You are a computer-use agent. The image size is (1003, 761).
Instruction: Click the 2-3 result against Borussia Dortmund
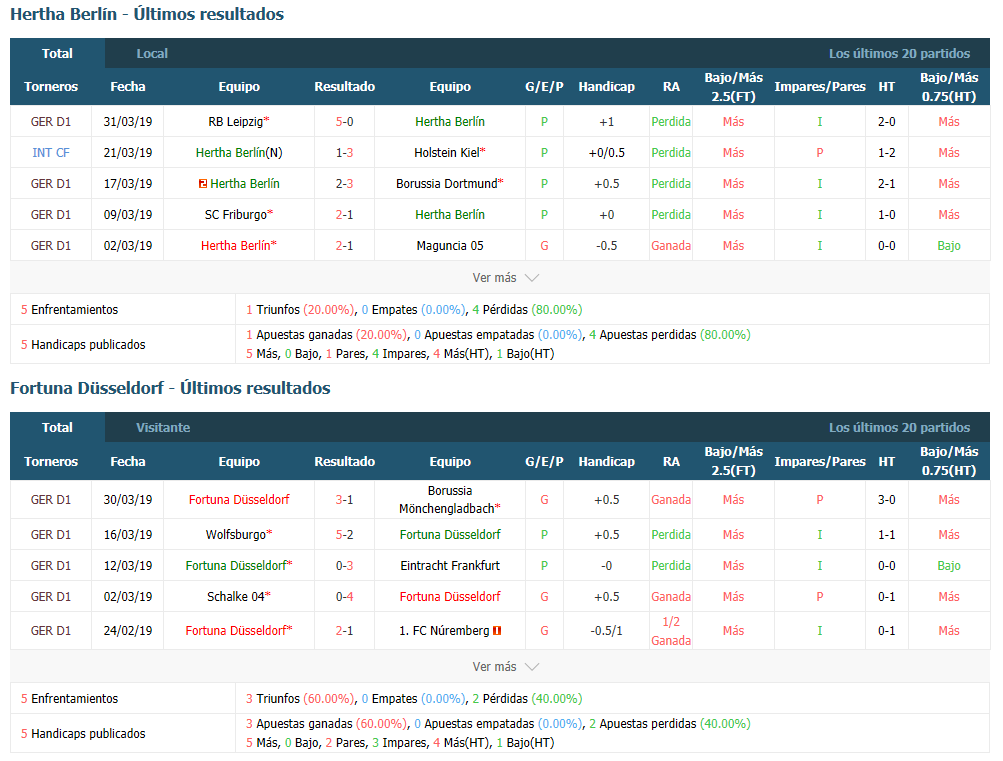[x=344, y=184]
